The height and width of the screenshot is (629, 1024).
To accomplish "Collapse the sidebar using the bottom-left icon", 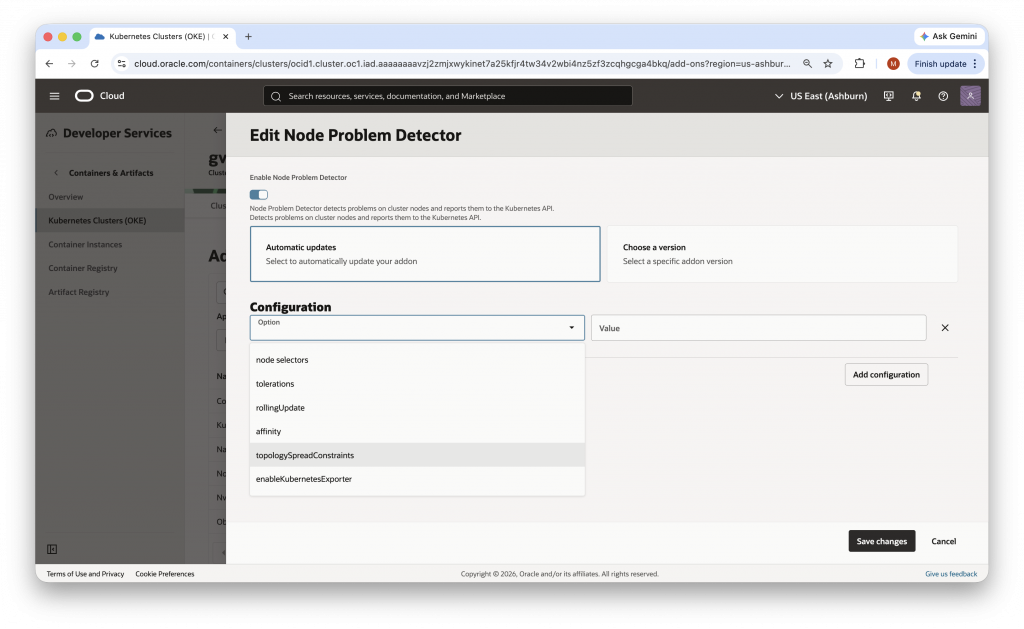I will click(52, 549).
